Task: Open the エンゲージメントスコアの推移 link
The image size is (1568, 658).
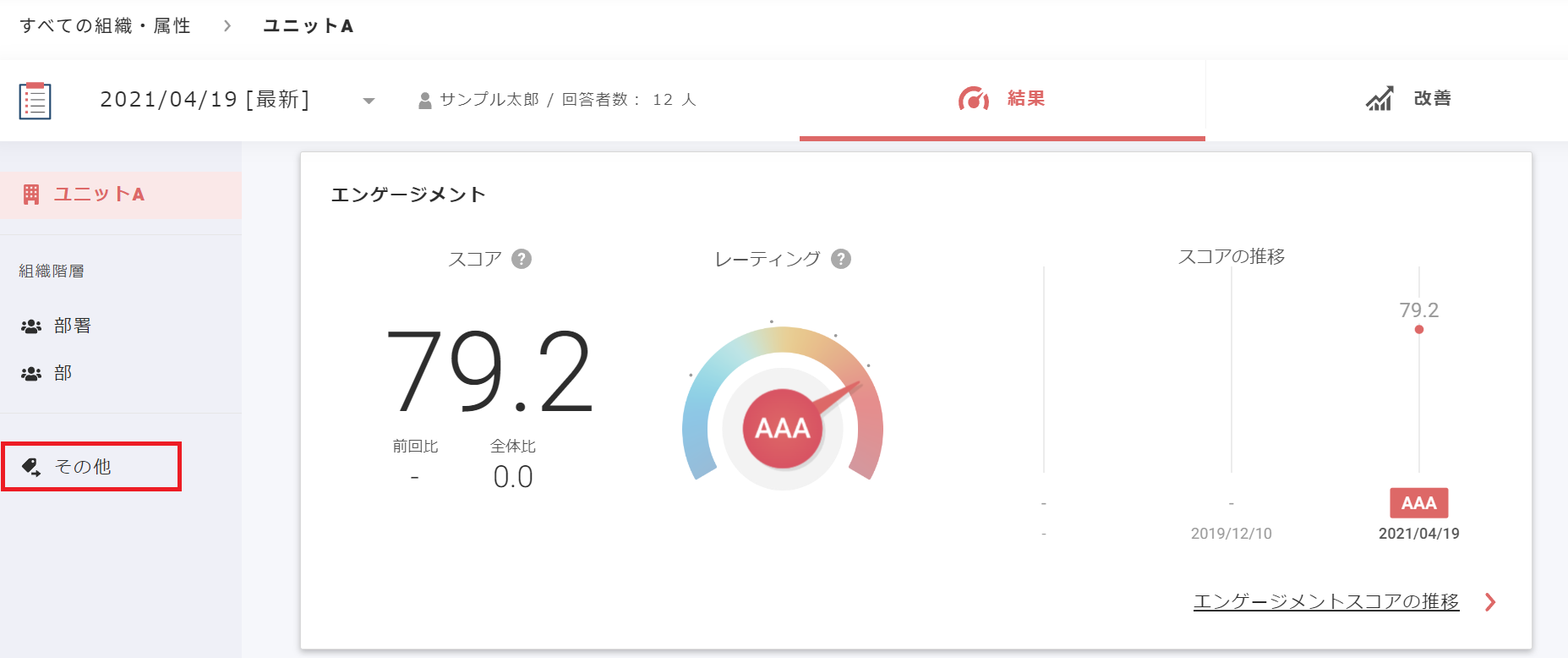Action: pos(1325,601)
